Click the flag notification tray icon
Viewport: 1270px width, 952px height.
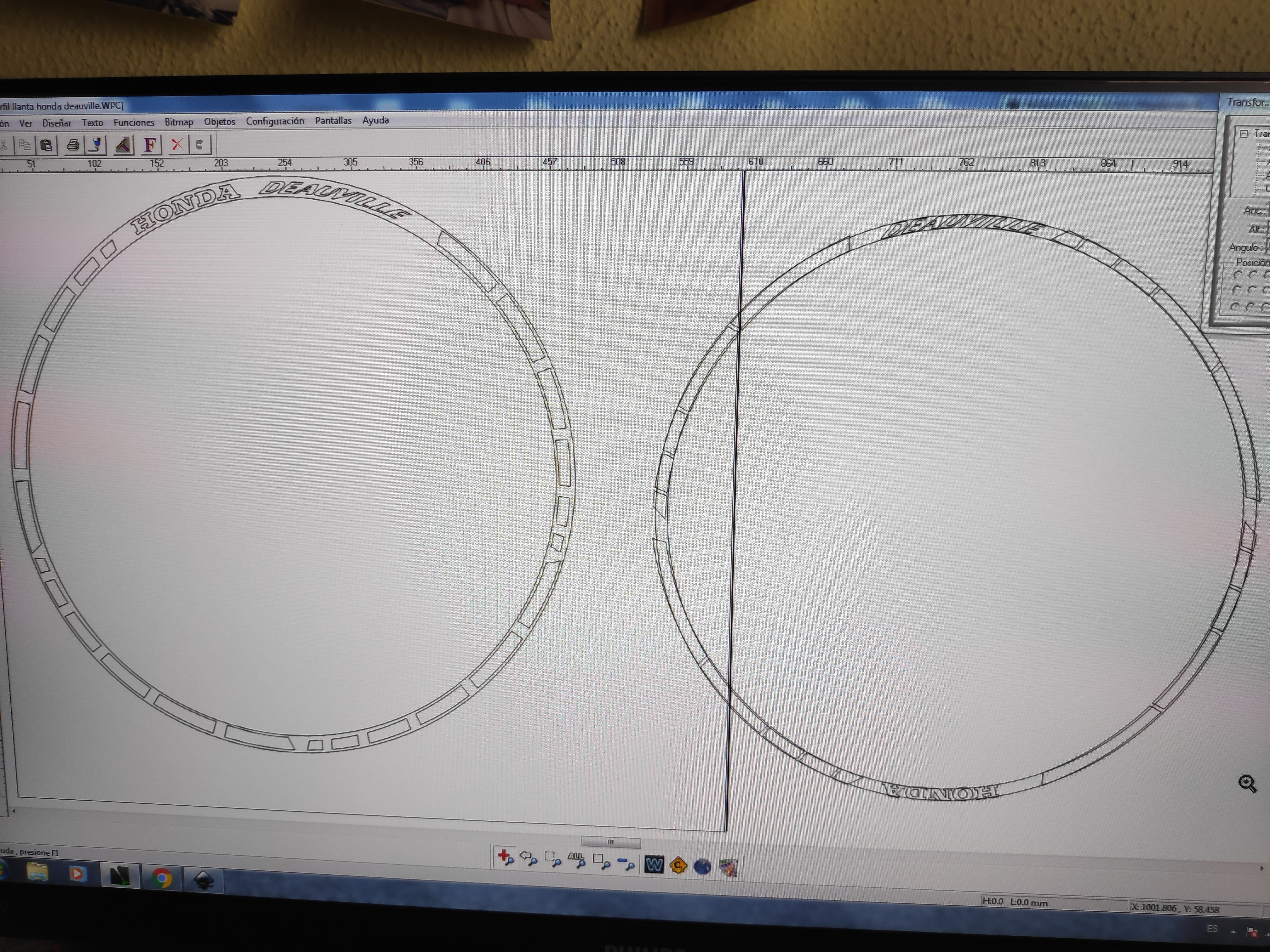click(1252, 932)
